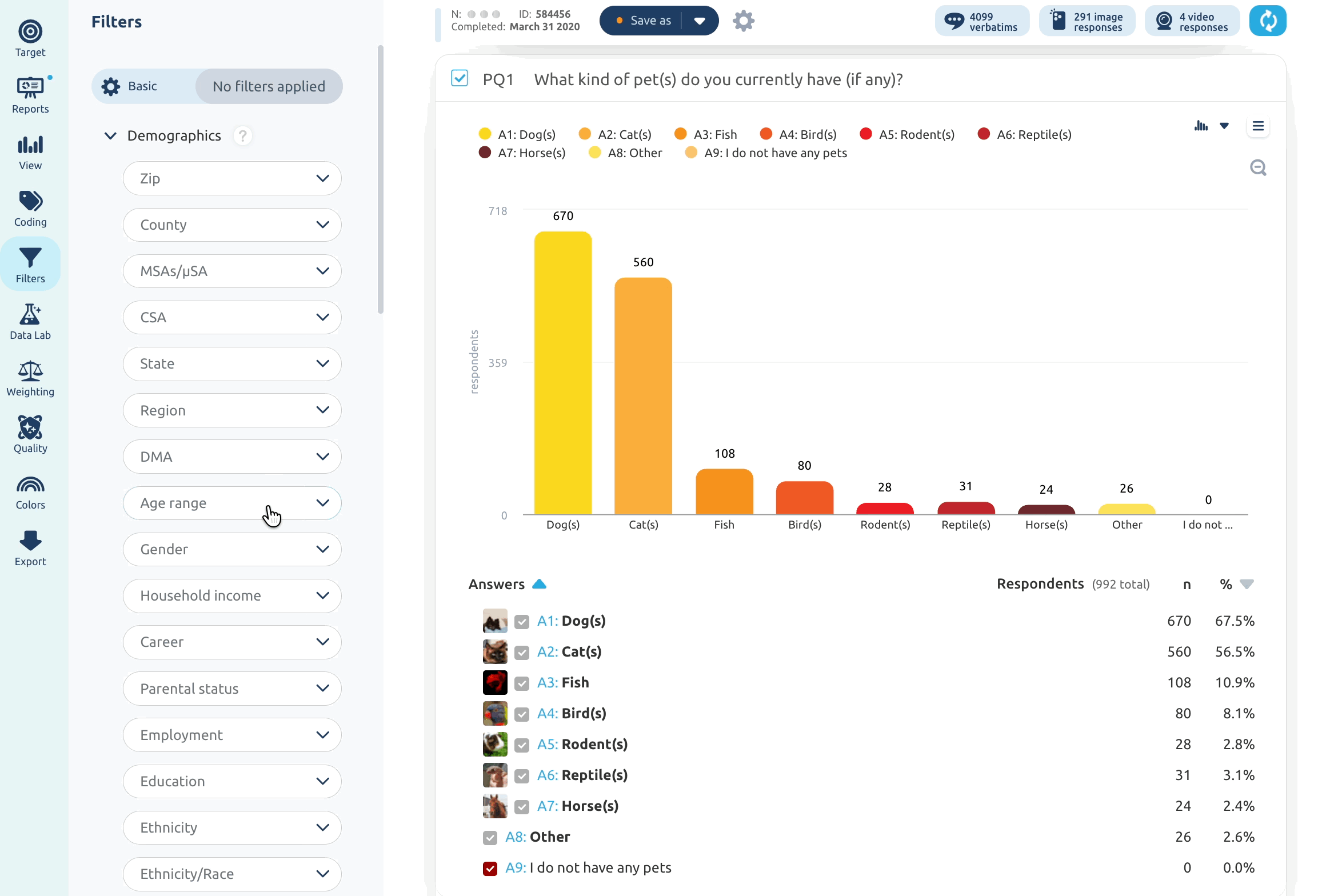This screenshot has height=896, width=1326.
Task: Uncheck the A1: Dog(s) answer checkbox
Action: pos(521,622)
